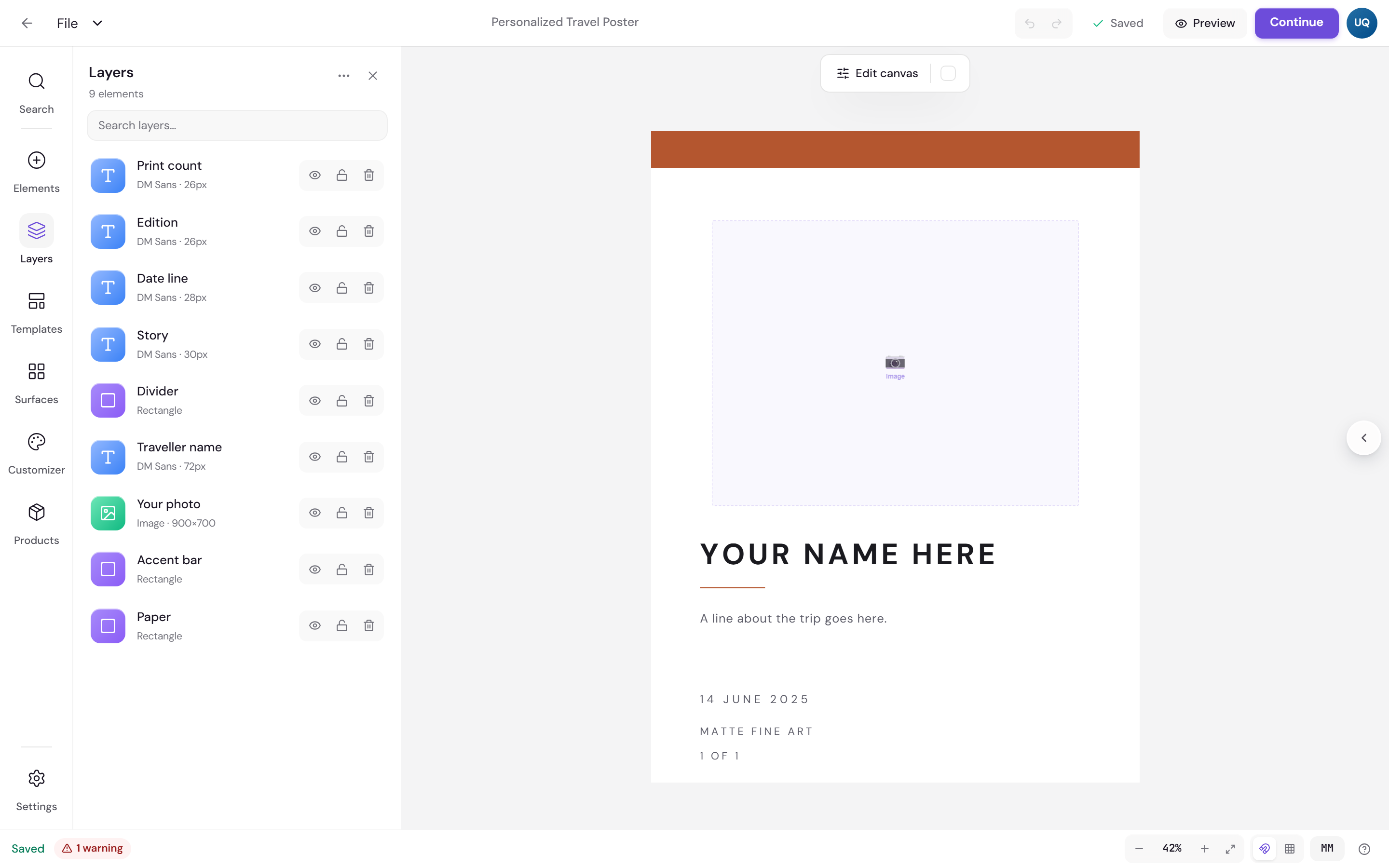Hide the Print count layer
This screenshot has height=868, width=1389.
(x=315, y=175)
